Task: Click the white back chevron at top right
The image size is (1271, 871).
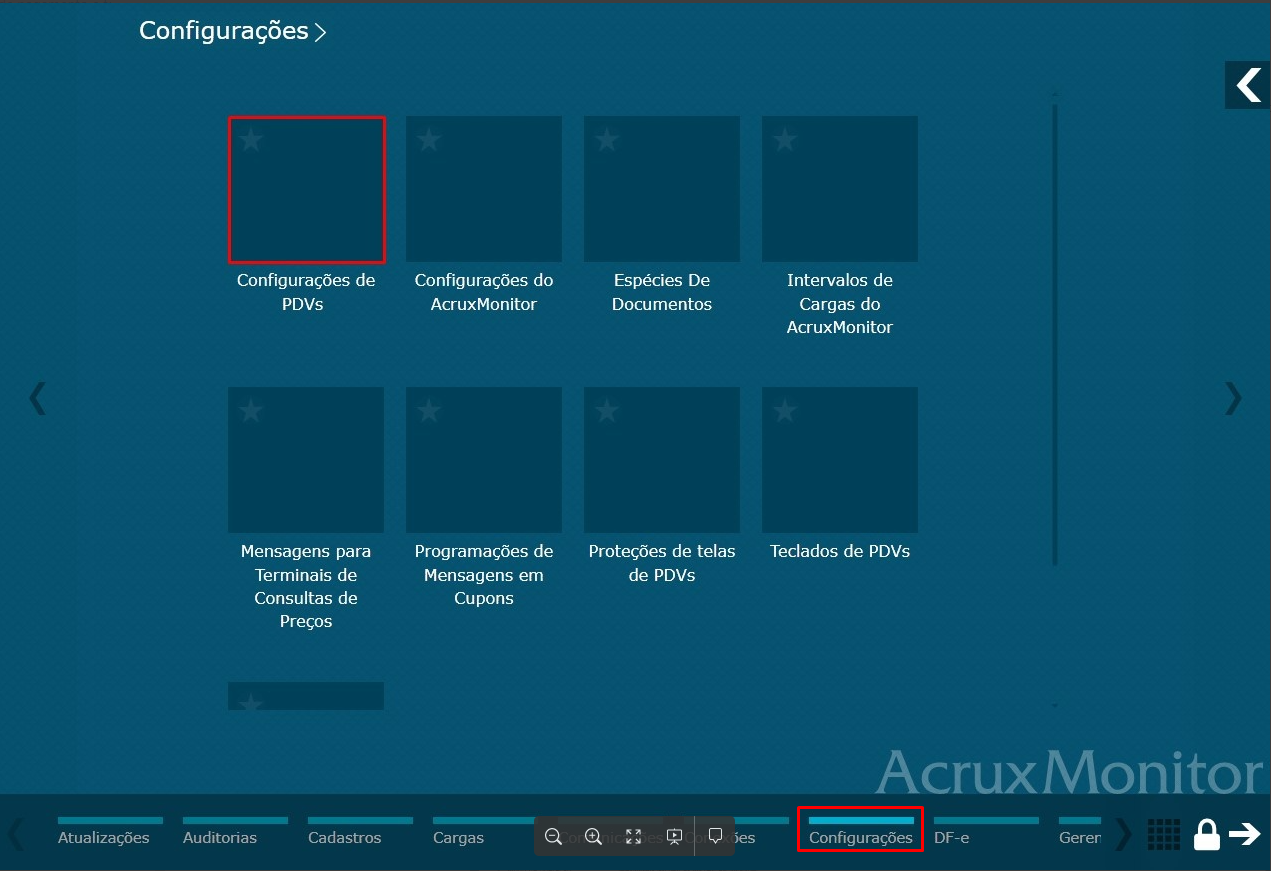Action: (1248, 85)
